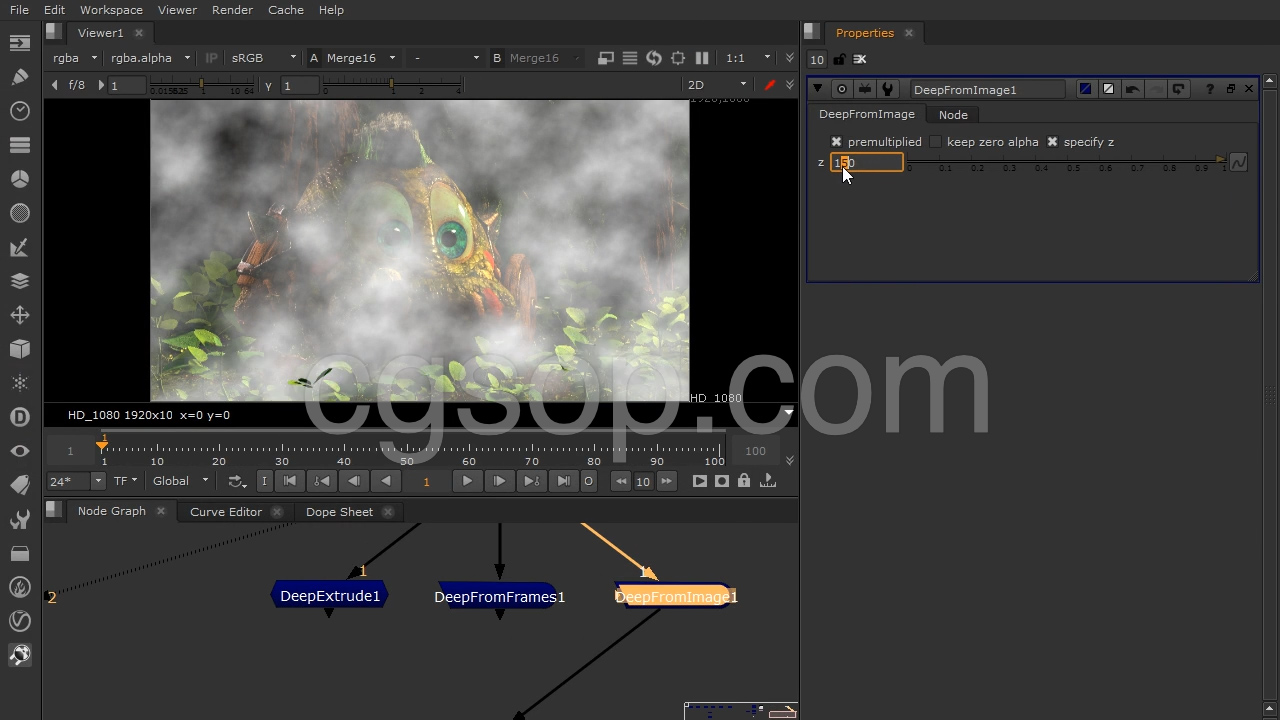Toggle the viewer region-of-interest icon

click(678, 58)
